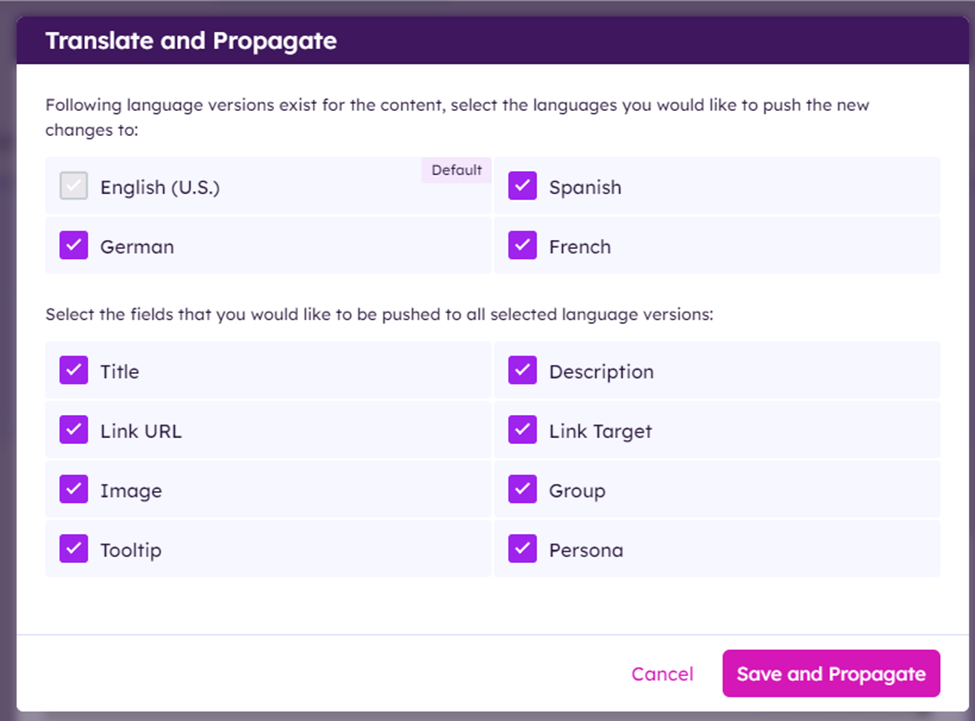
Task: Uncheck the Tooltip field checkbox
Action: [74, 549]
